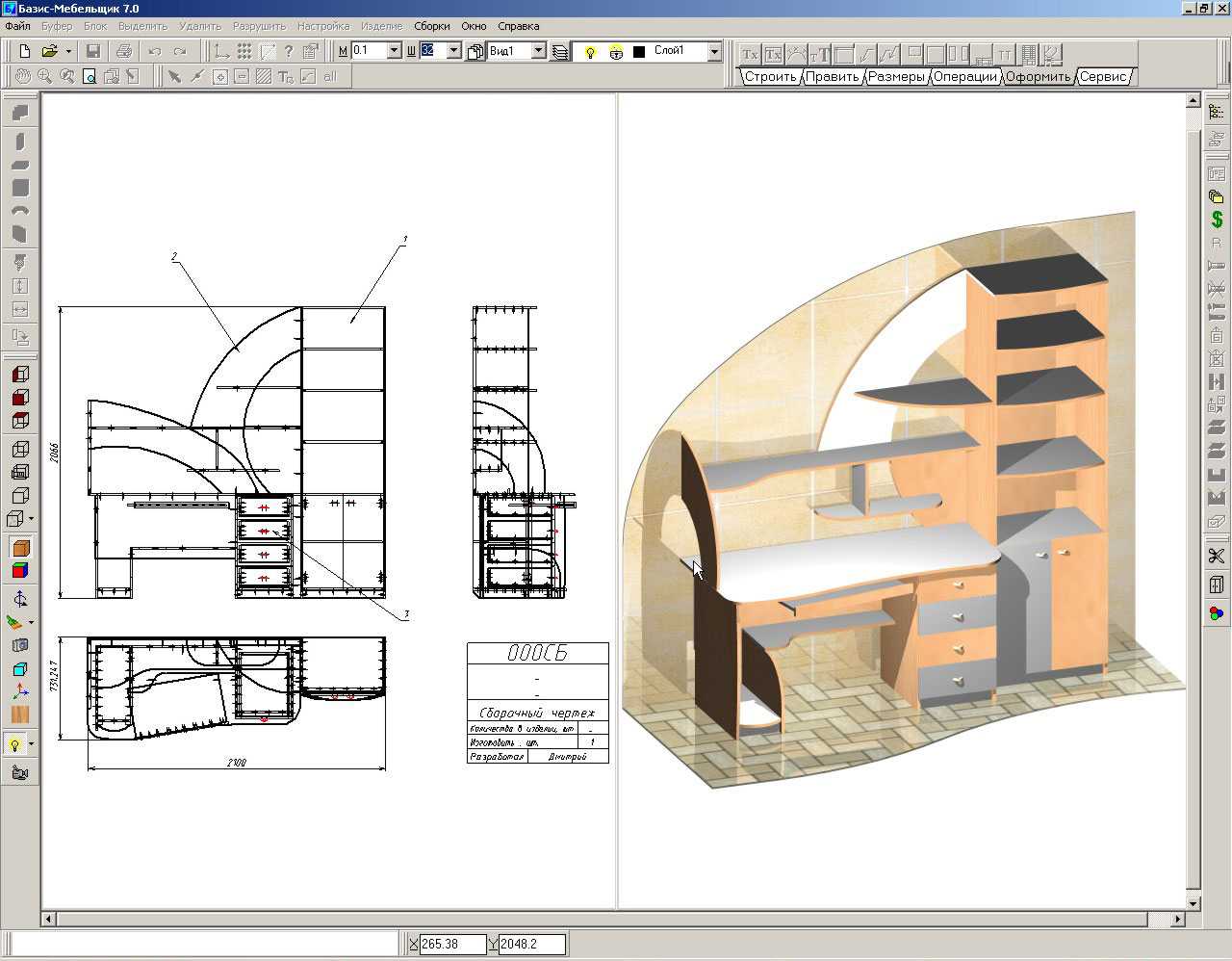Click the black layer color swatch
The image size is (1232, 961).
coord(639,52)
